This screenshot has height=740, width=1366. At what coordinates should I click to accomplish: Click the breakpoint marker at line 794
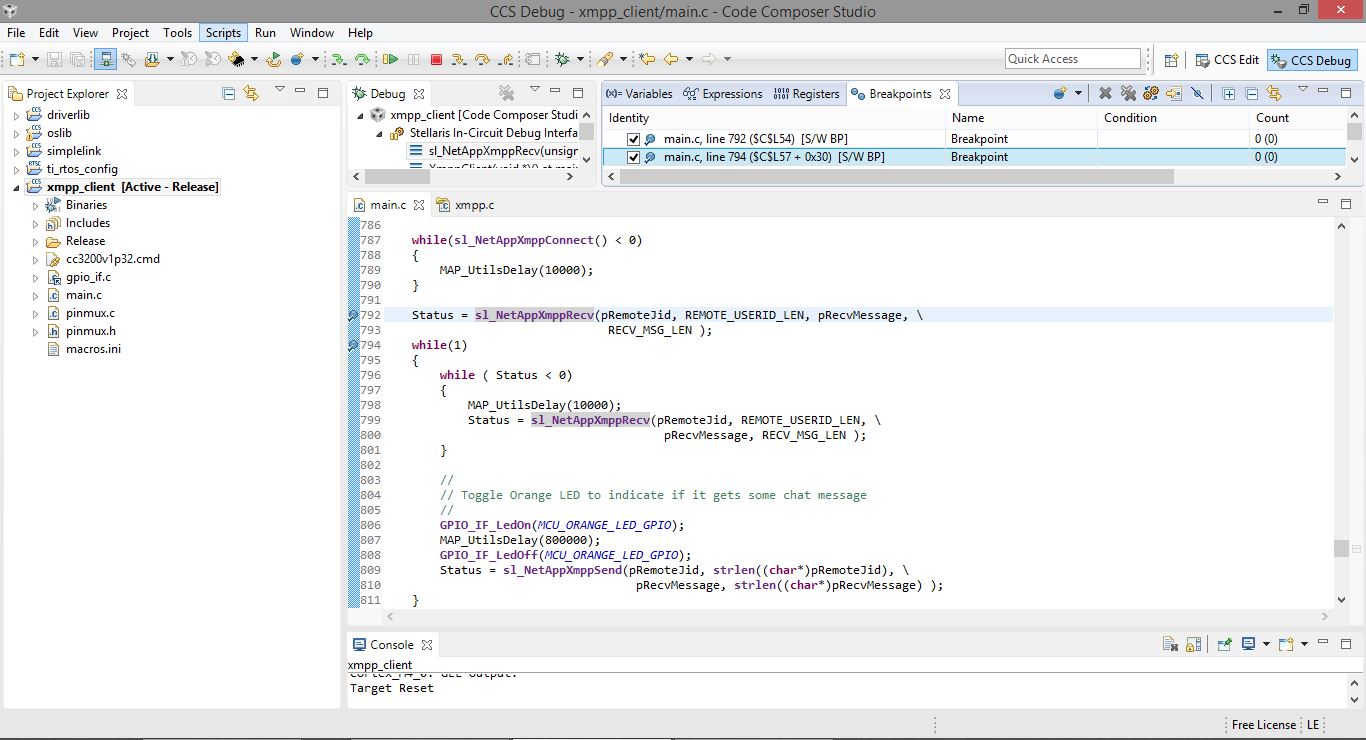(x=353, y=345)
